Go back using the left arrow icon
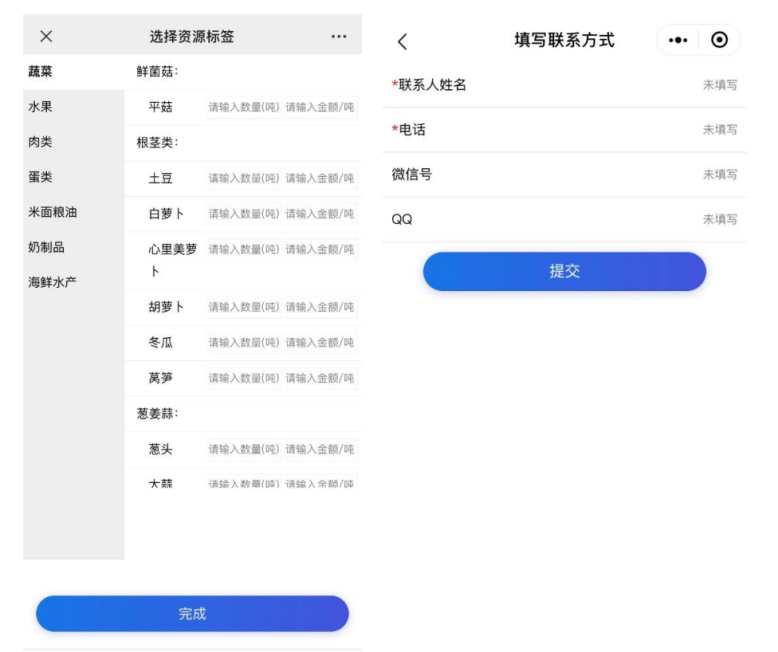The image size is (778, 652). tap(402, 41)
